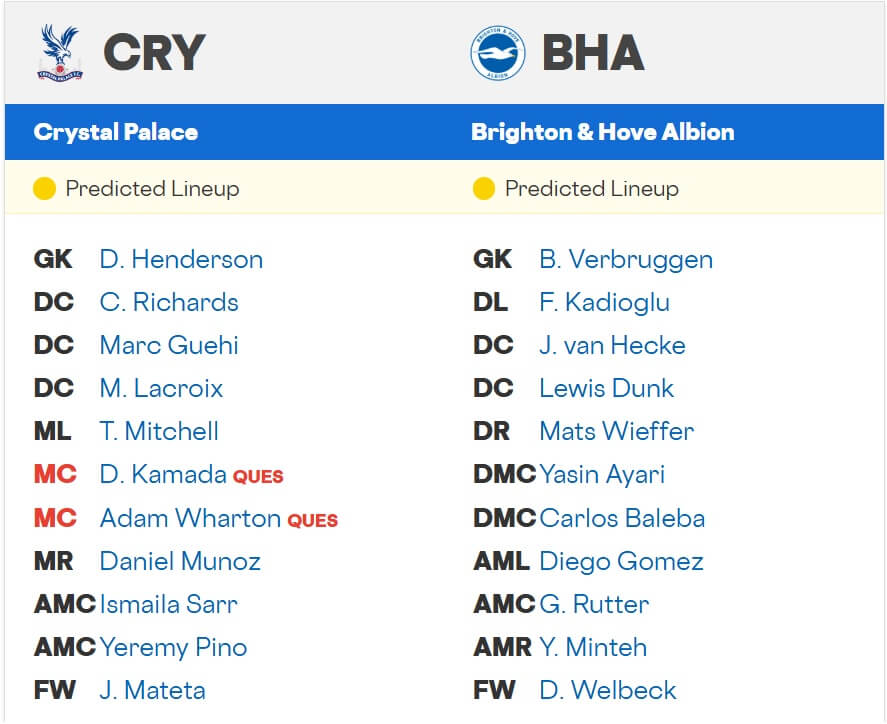Click the Lewis Dunk name text

click(x=607, y=388)
